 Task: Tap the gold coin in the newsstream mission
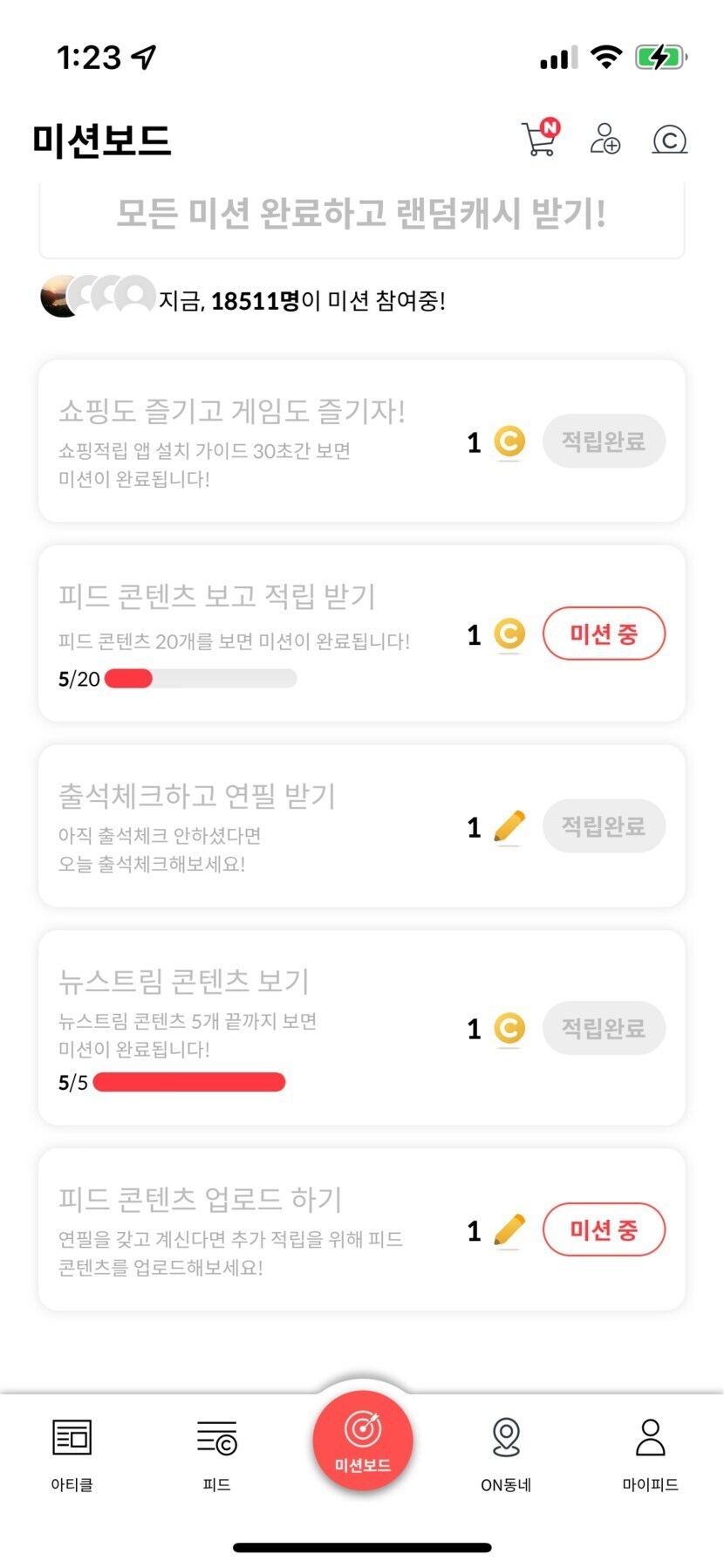[509, 1029]
